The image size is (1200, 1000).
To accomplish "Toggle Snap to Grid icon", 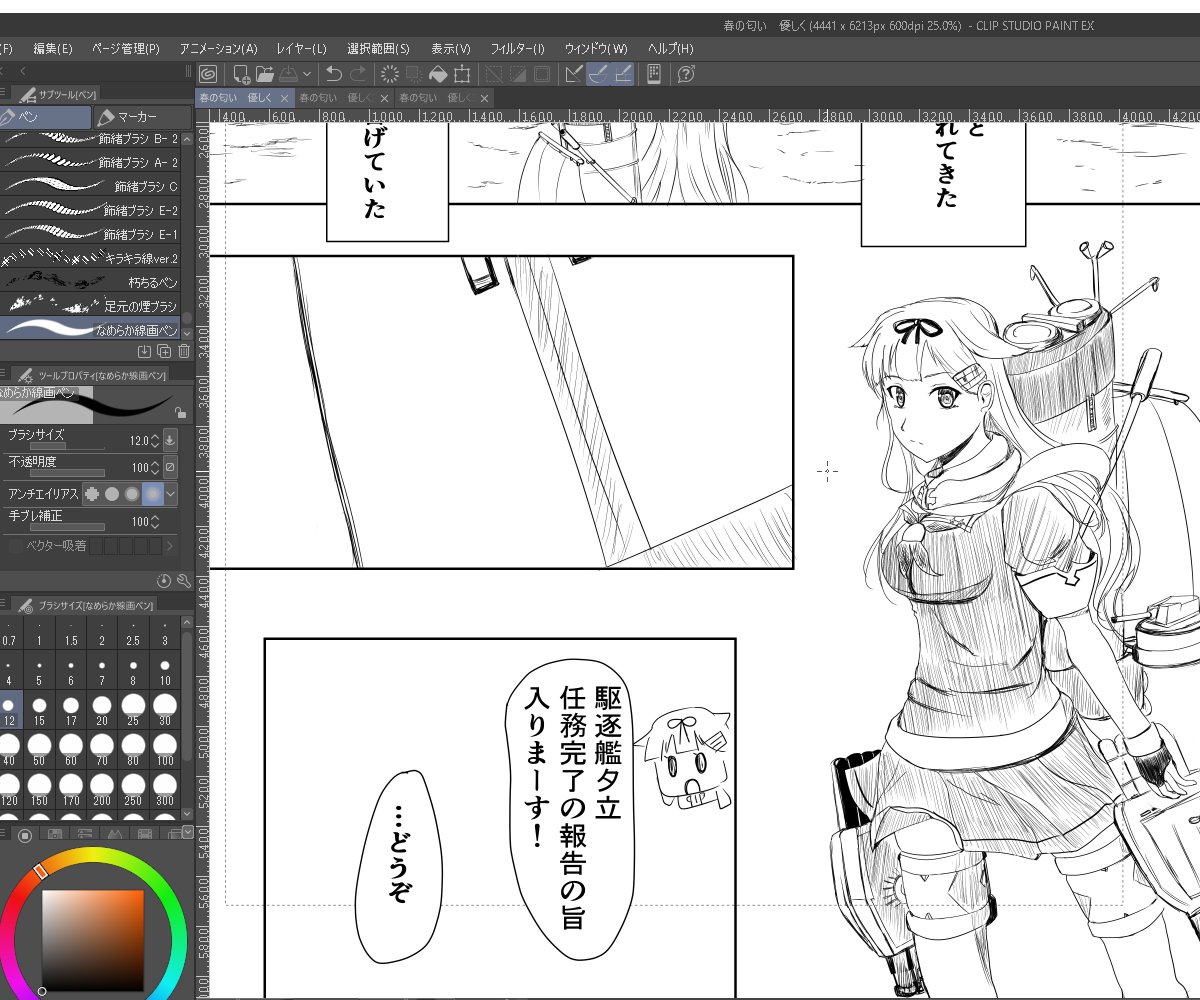I will point(622,73).
